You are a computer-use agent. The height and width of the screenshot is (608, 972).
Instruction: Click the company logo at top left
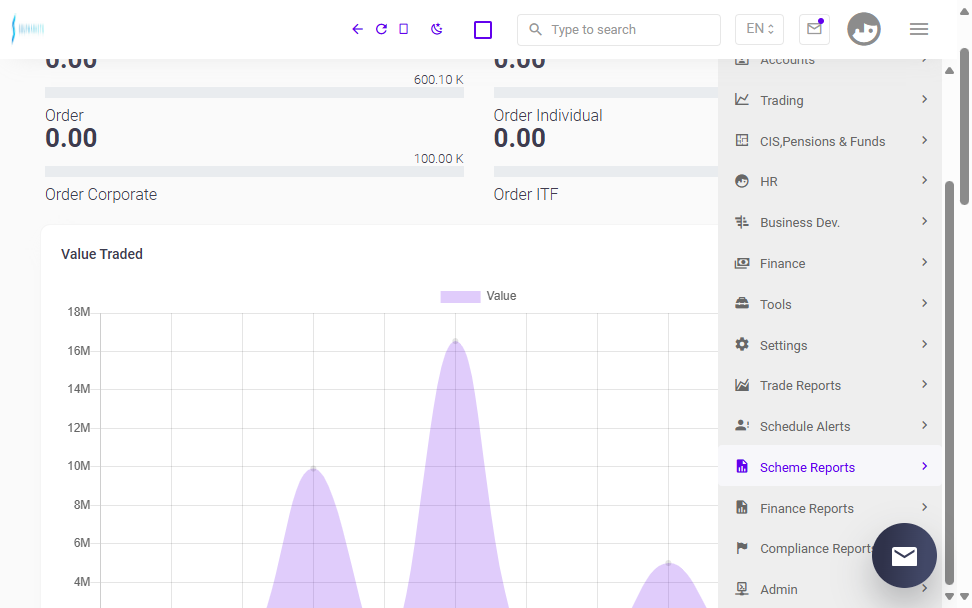click(28, 29)
